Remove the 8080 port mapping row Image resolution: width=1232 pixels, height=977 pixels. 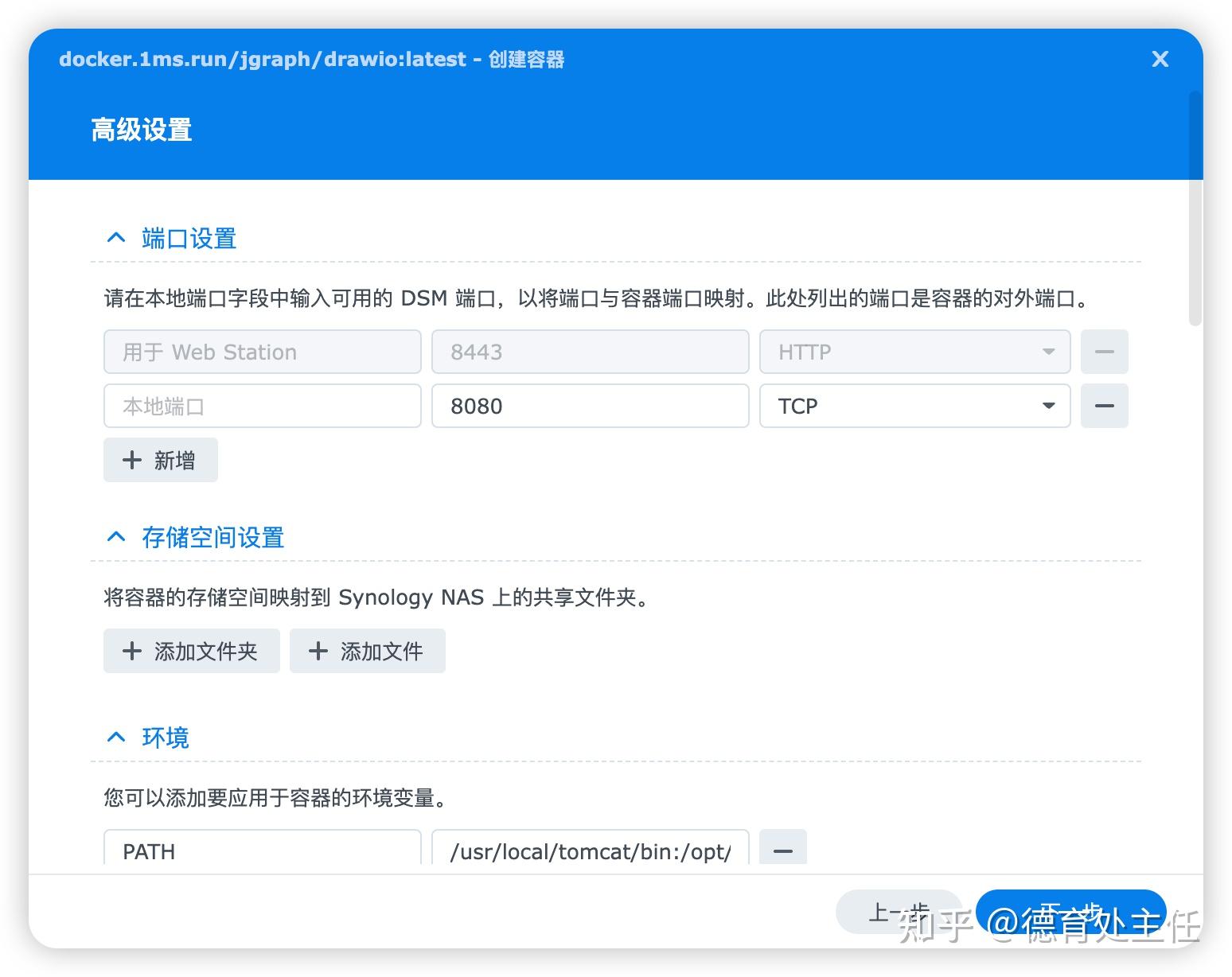[x=1104, y=406]
